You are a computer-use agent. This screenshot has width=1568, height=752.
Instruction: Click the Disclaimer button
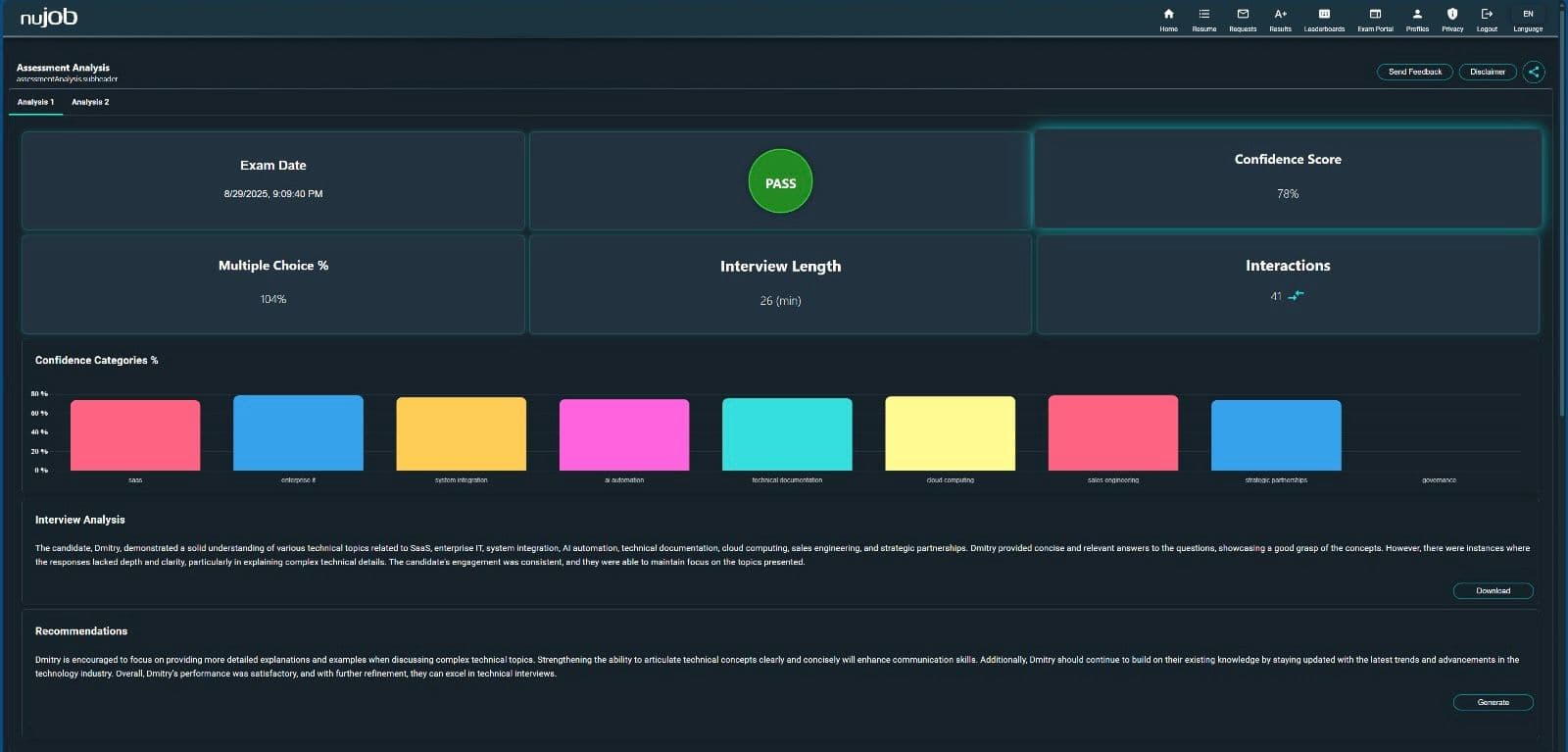pyautogui.click(x=1487, y=72)
